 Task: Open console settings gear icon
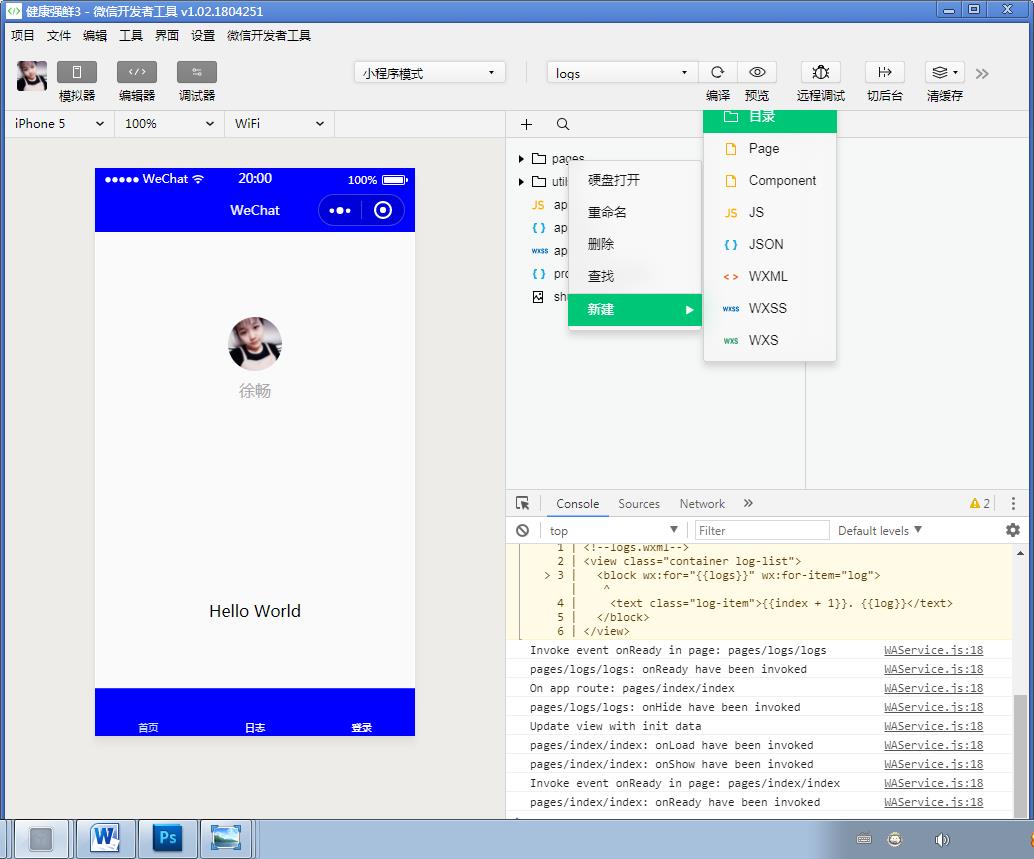pyautogui.click(x=1013, y=530)
